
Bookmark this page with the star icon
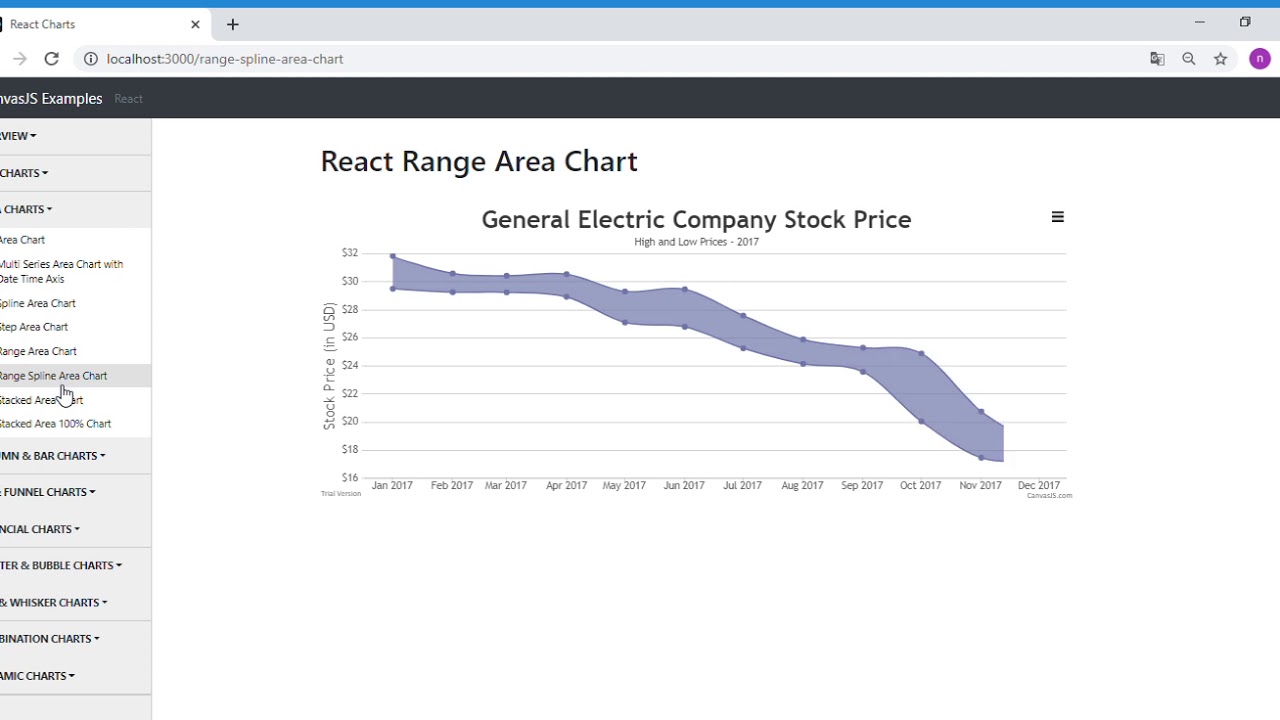(1221, 59)
